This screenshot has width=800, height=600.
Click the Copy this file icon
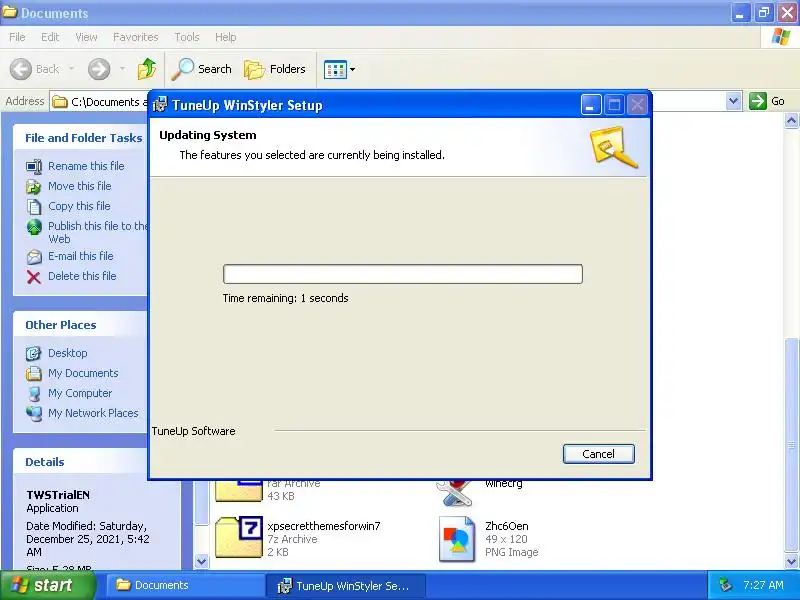tap(34, 206)
